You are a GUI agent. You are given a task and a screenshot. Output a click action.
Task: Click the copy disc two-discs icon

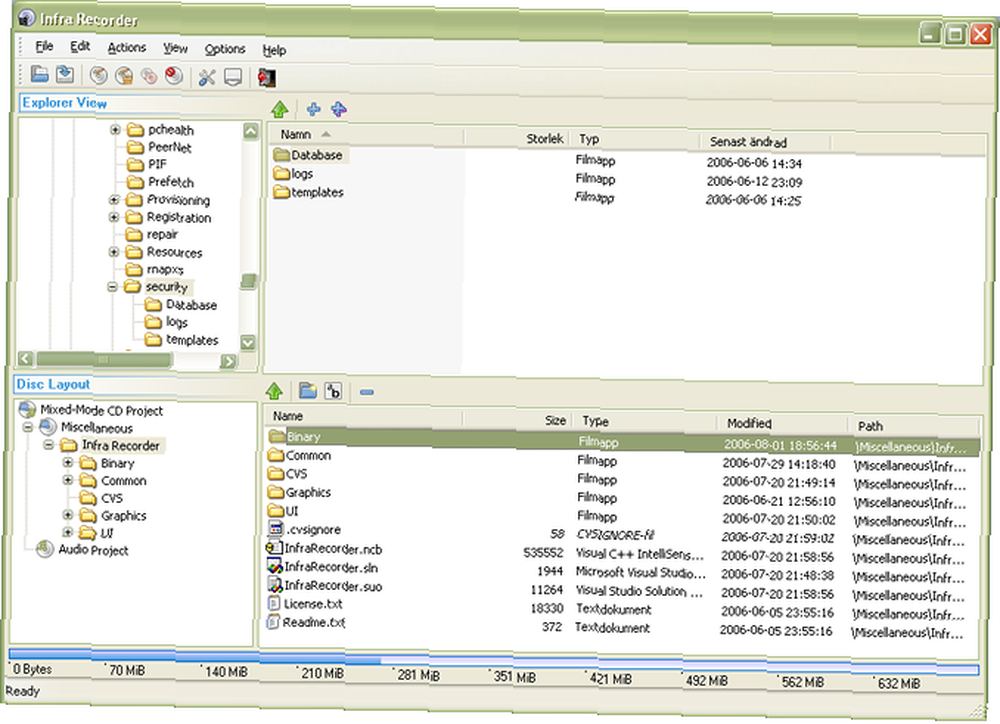pos(149,77)
